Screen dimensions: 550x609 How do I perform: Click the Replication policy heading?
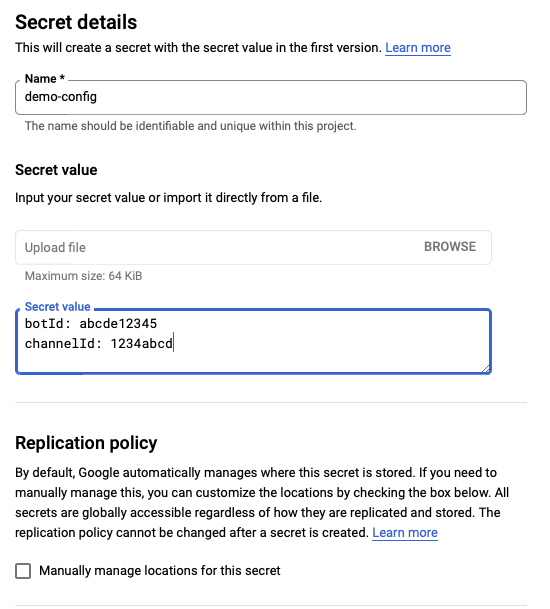(86, 443)
